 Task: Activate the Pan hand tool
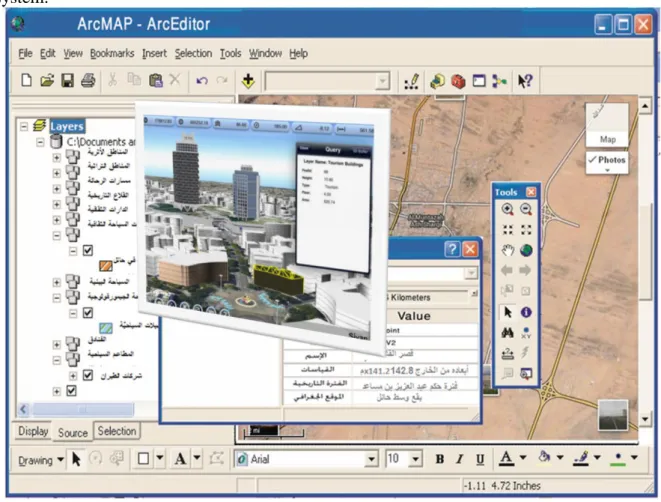point(508,250)
